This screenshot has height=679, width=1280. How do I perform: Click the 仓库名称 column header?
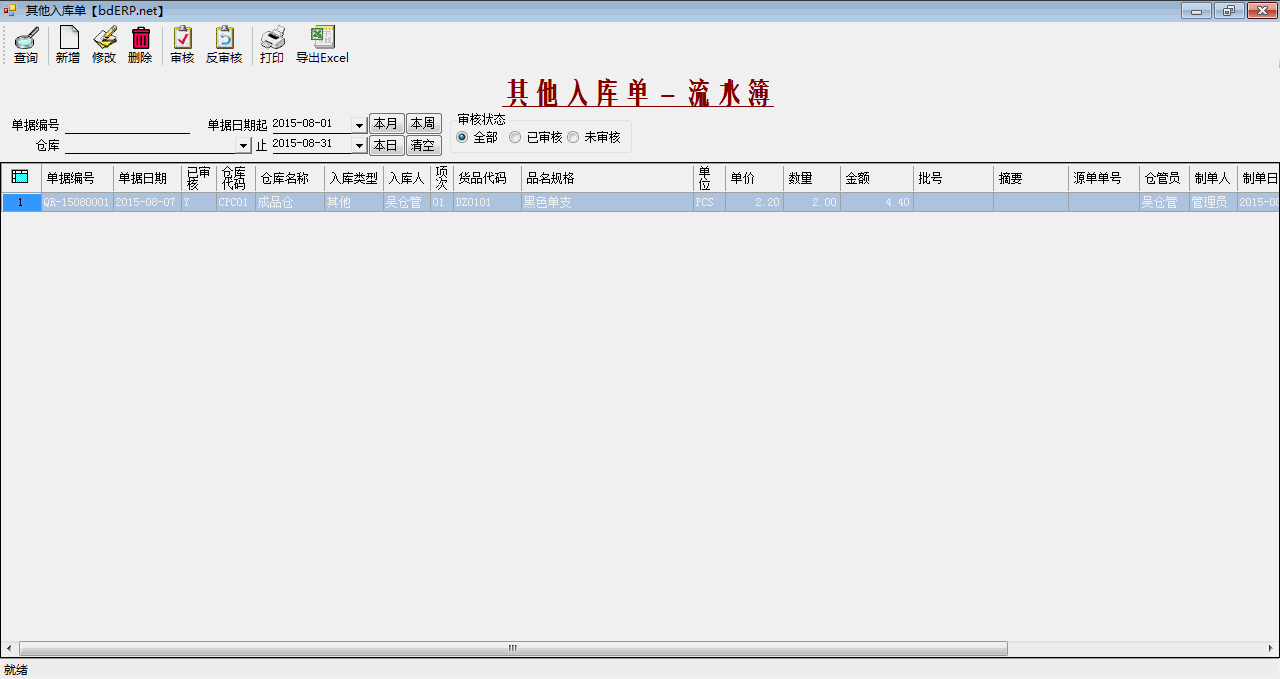click(290, 178)
